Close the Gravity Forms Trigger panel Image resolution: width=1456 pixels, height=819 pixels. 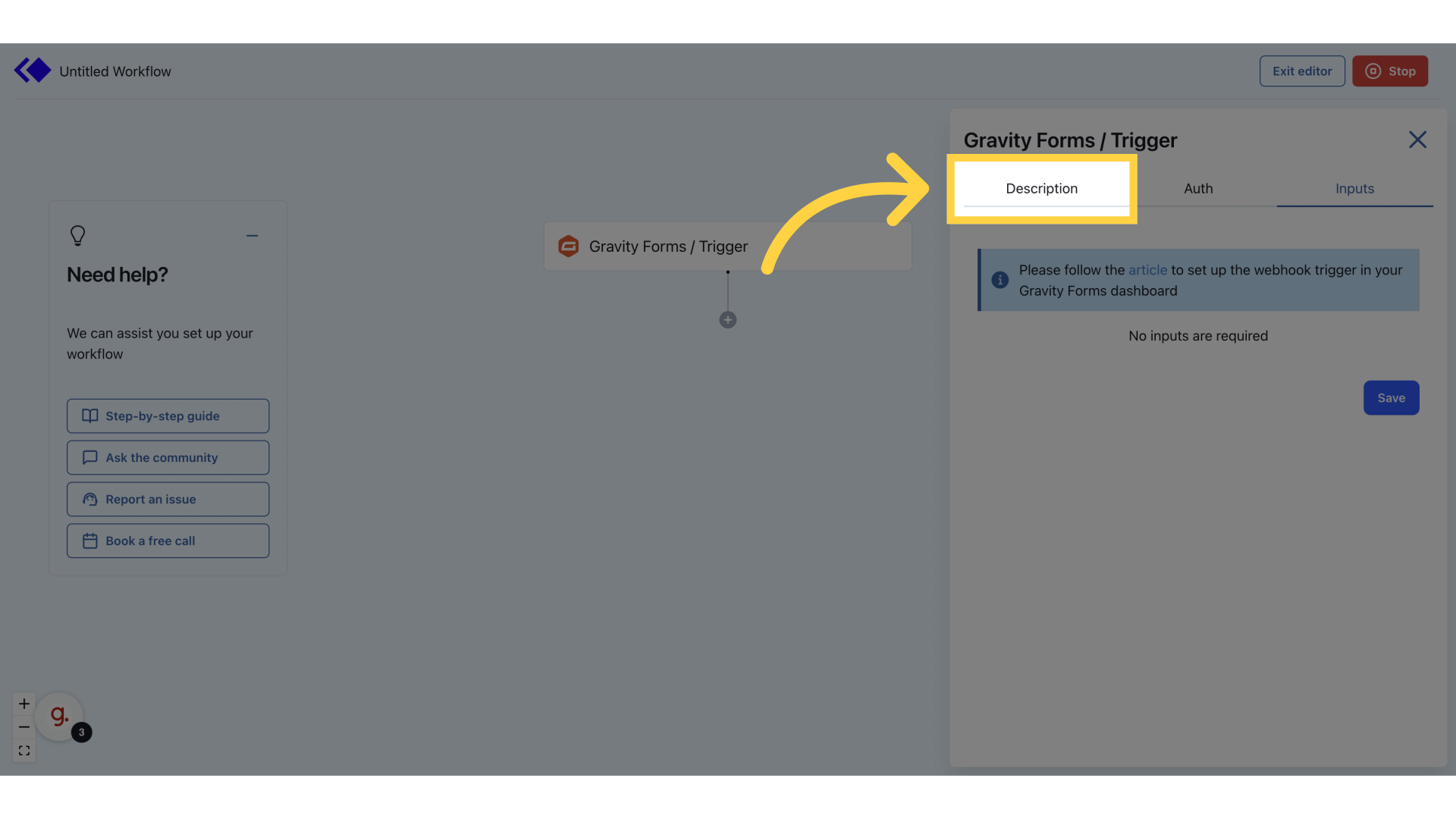[1417, 140]
